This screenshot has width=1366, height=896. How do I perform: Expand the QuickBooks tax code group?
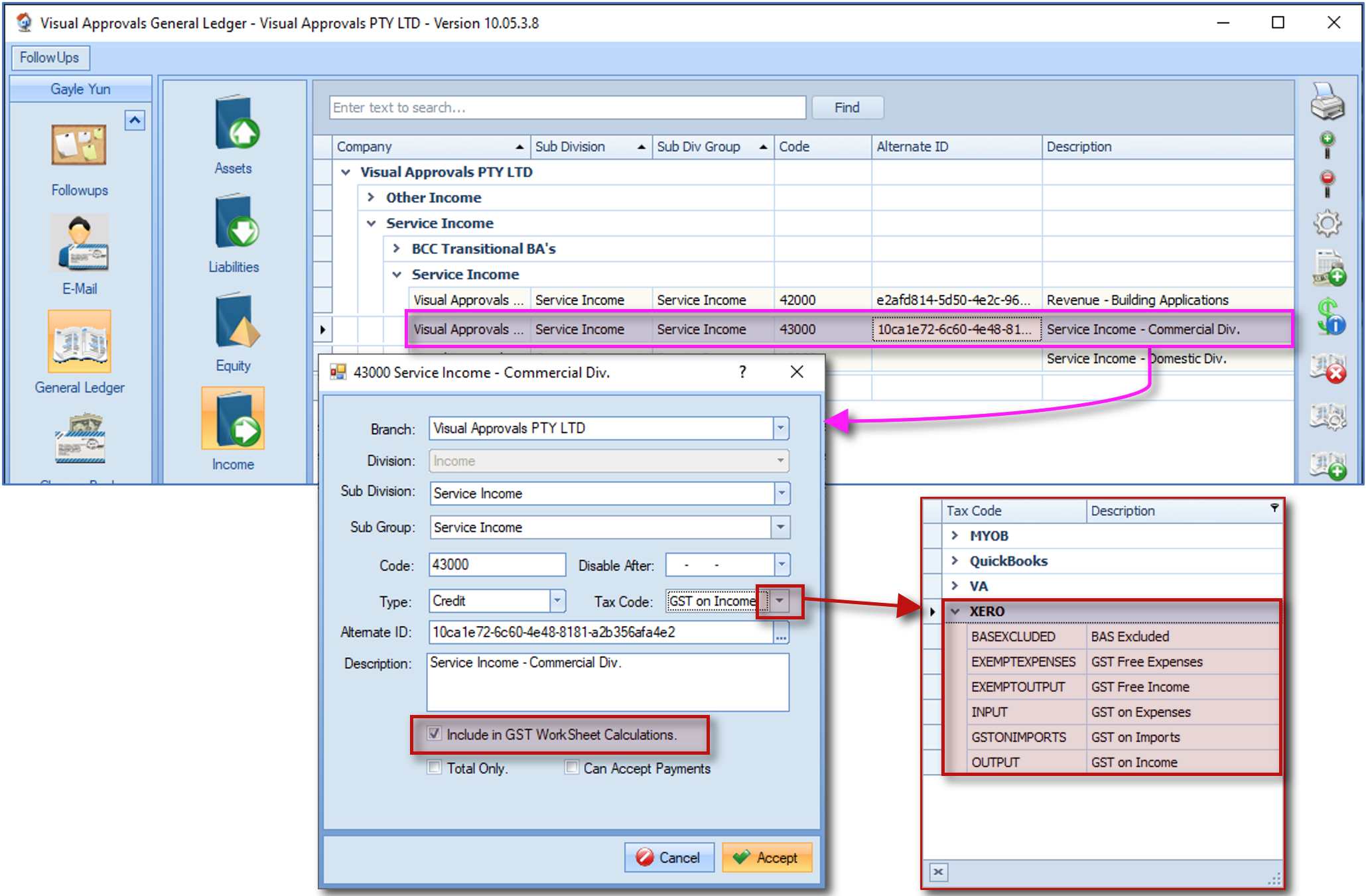pyautogui.click(x=955, y=560)
